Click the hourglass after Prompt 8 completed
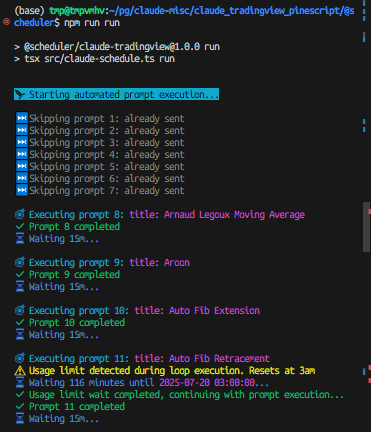 [x=20, y=238]
